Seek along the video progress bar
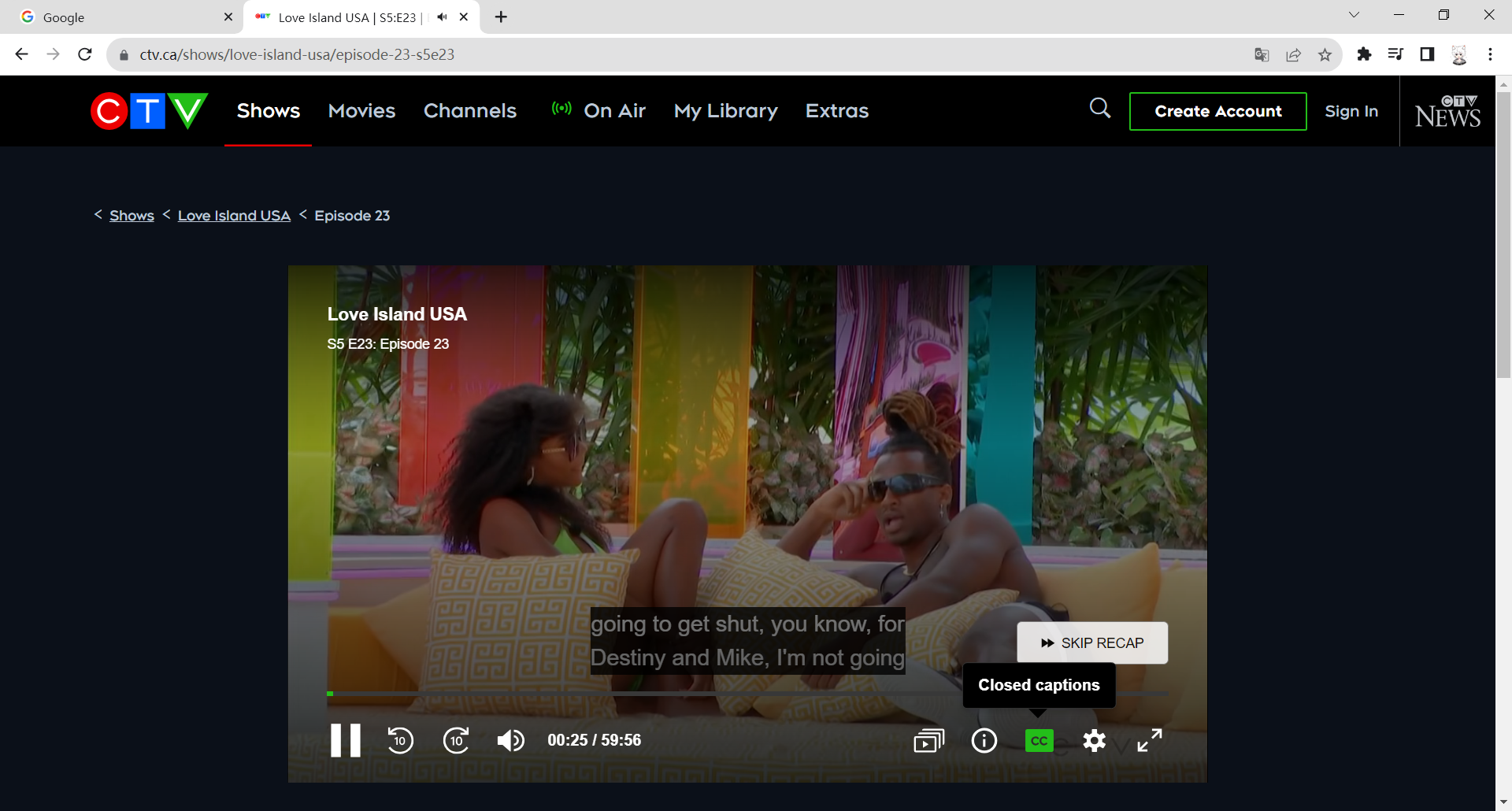 (x=747, y=694)
